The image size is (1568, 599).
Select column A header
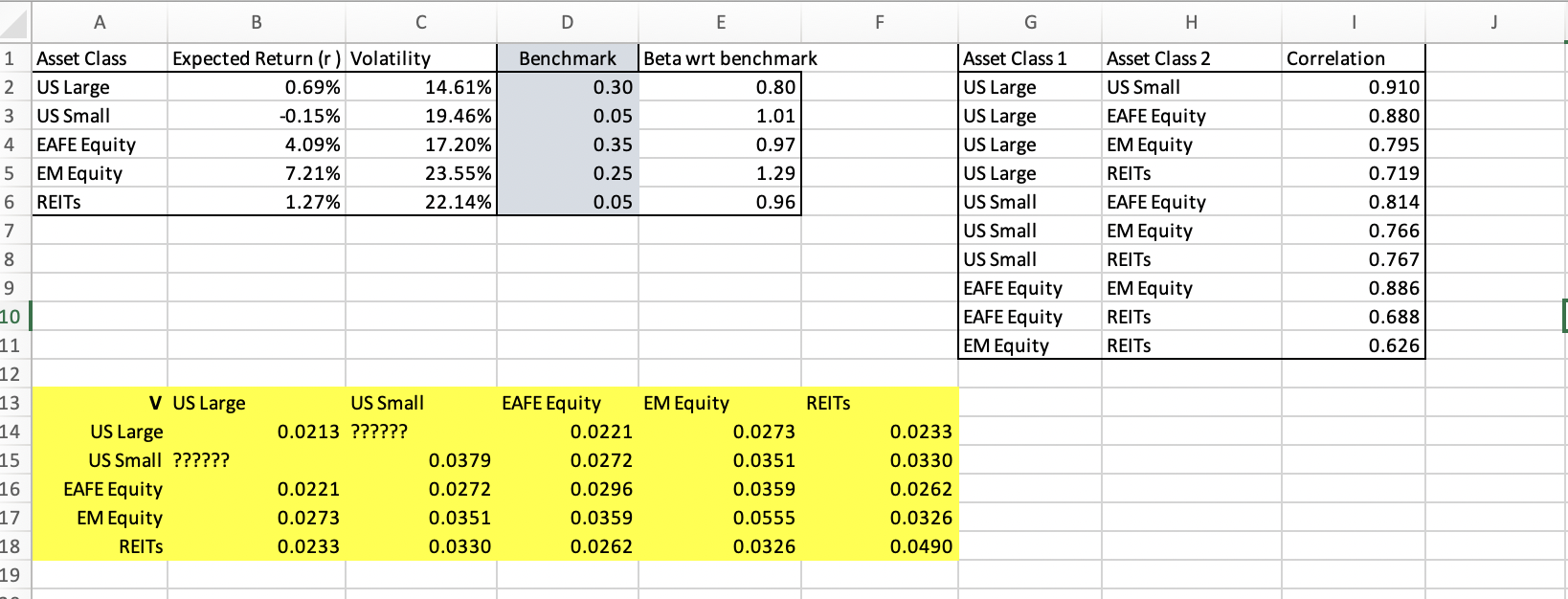[x=100, y=22]
